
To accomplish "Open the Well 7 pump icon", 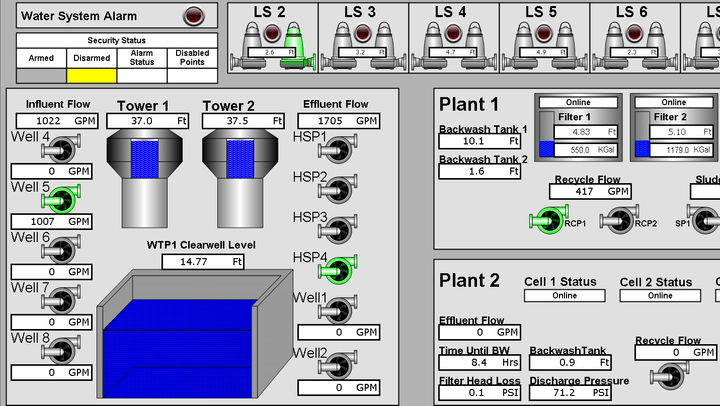I will 61,299.
